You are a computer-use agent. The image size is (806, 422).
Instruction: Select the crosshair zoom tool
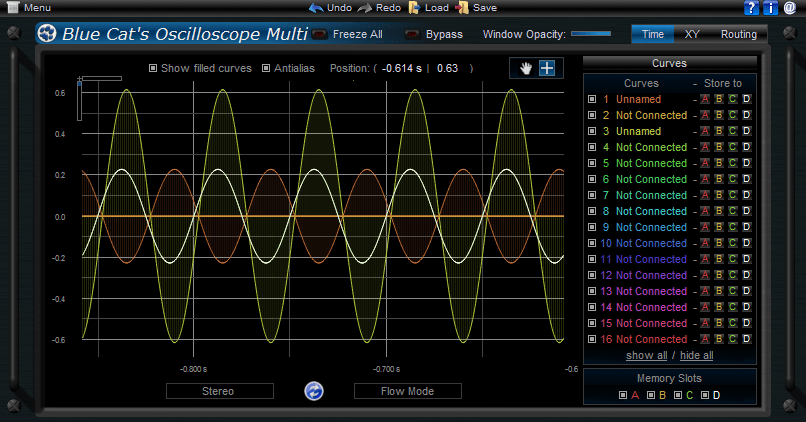point(546,68)
